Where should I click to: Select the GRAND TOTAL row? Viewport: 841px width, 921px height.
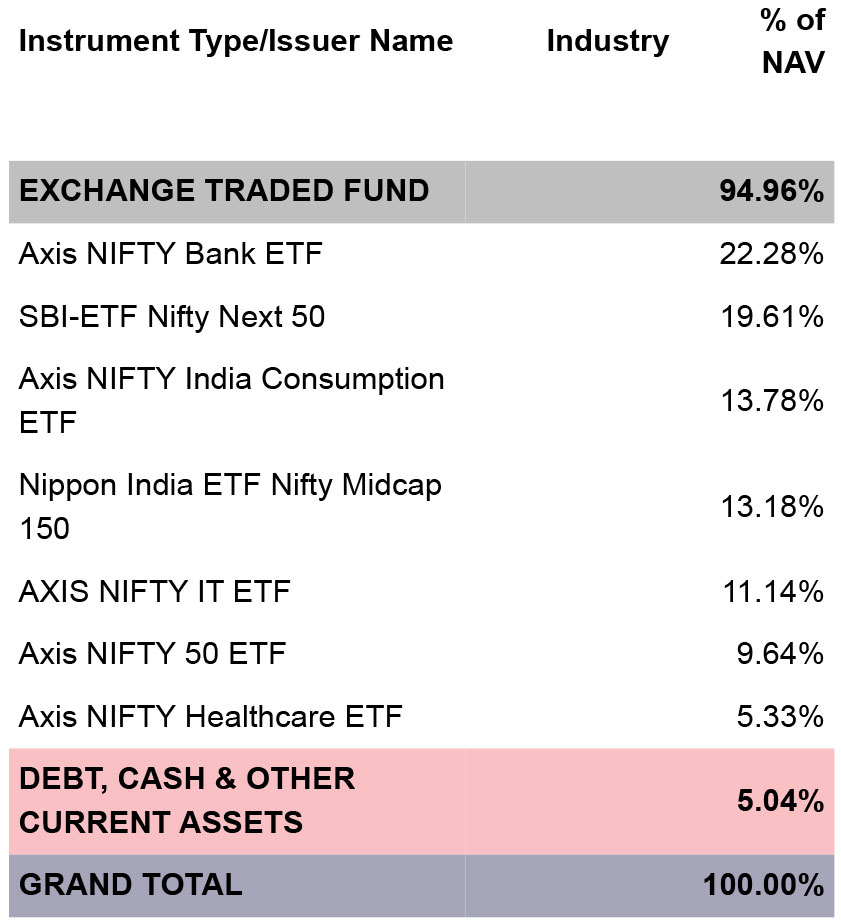[421, 885]
